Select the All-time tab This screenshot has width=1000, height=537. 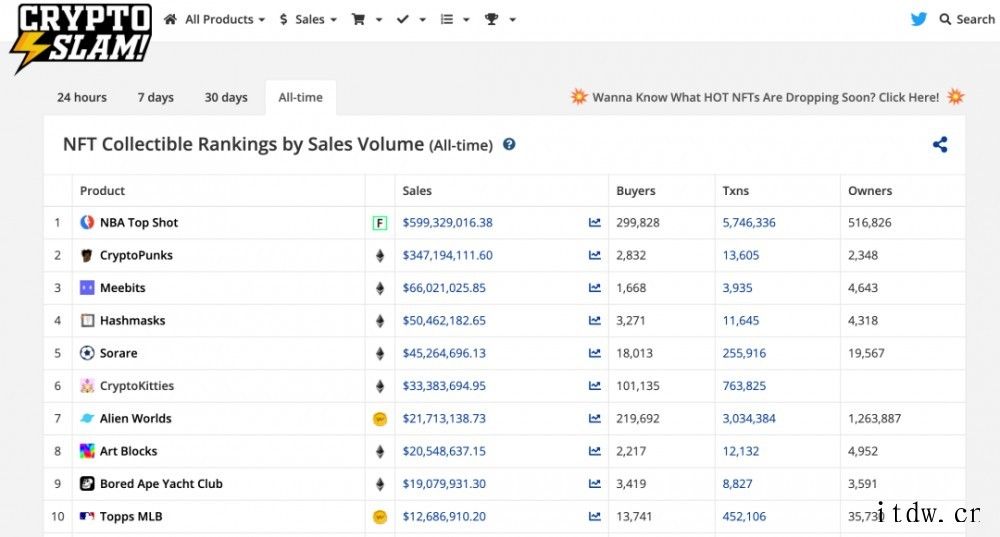click(x=300, y=98)
